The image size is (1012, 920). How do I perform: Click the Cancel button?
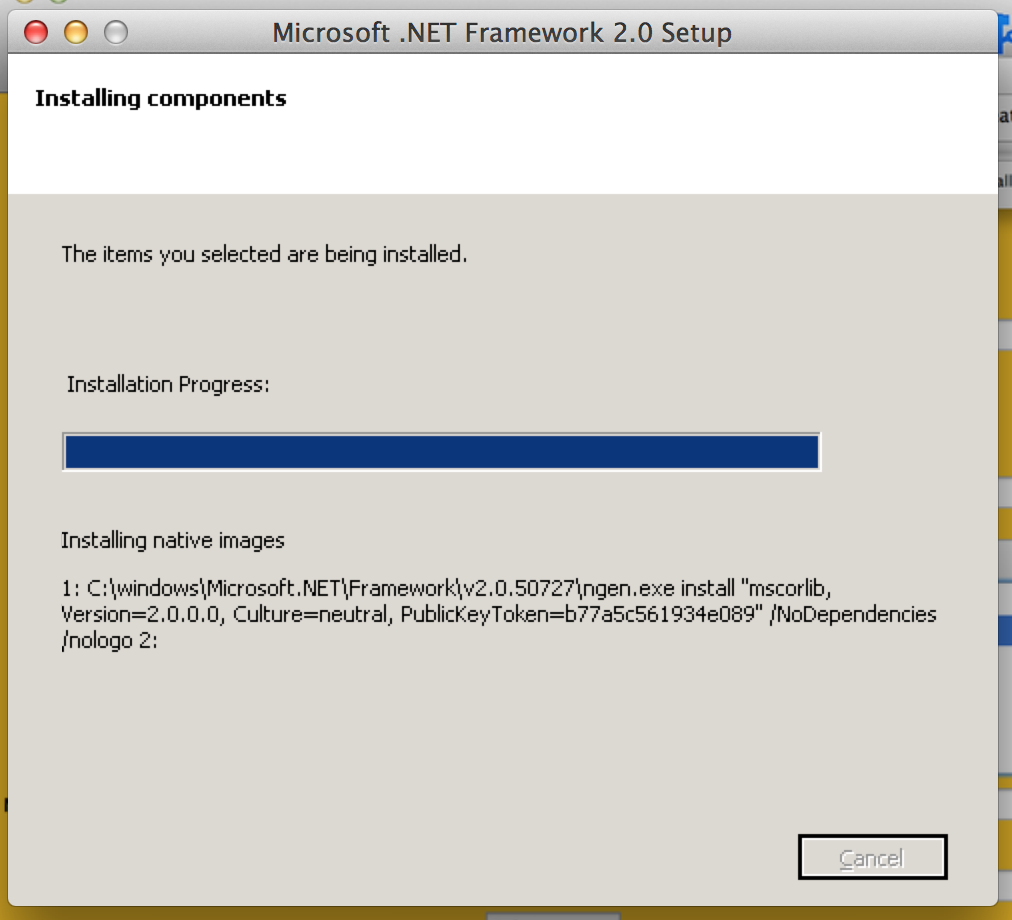(872, 858)
